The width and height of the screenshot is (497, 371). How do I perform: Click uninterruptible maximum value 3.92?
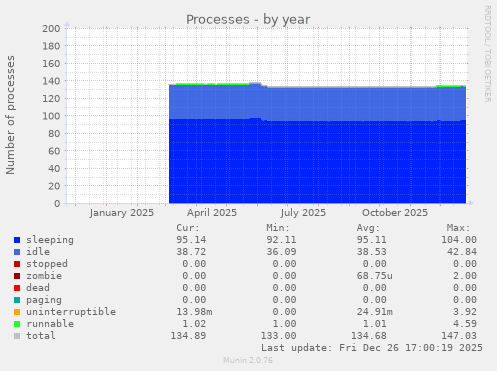[x=465, y=312]
